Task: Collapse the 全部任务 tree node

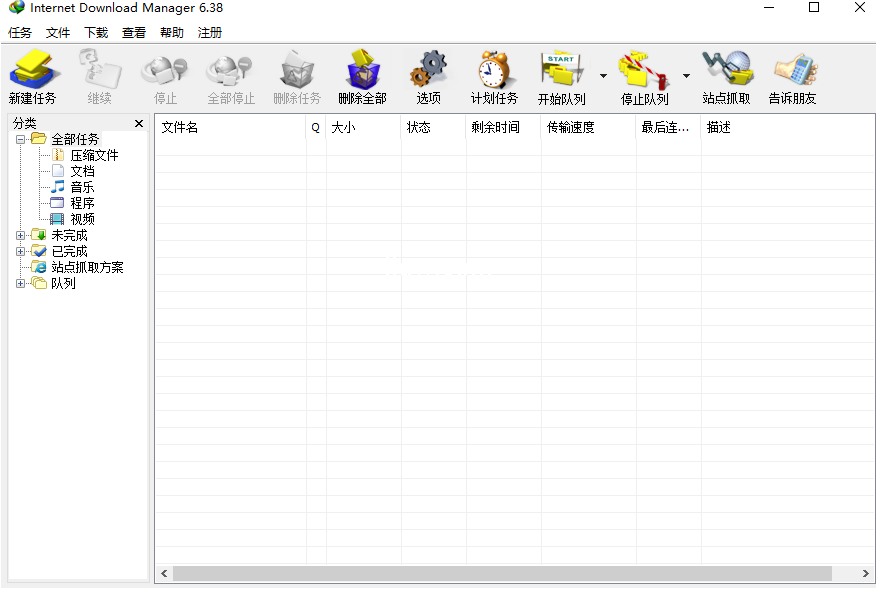Action: point(21,139)
